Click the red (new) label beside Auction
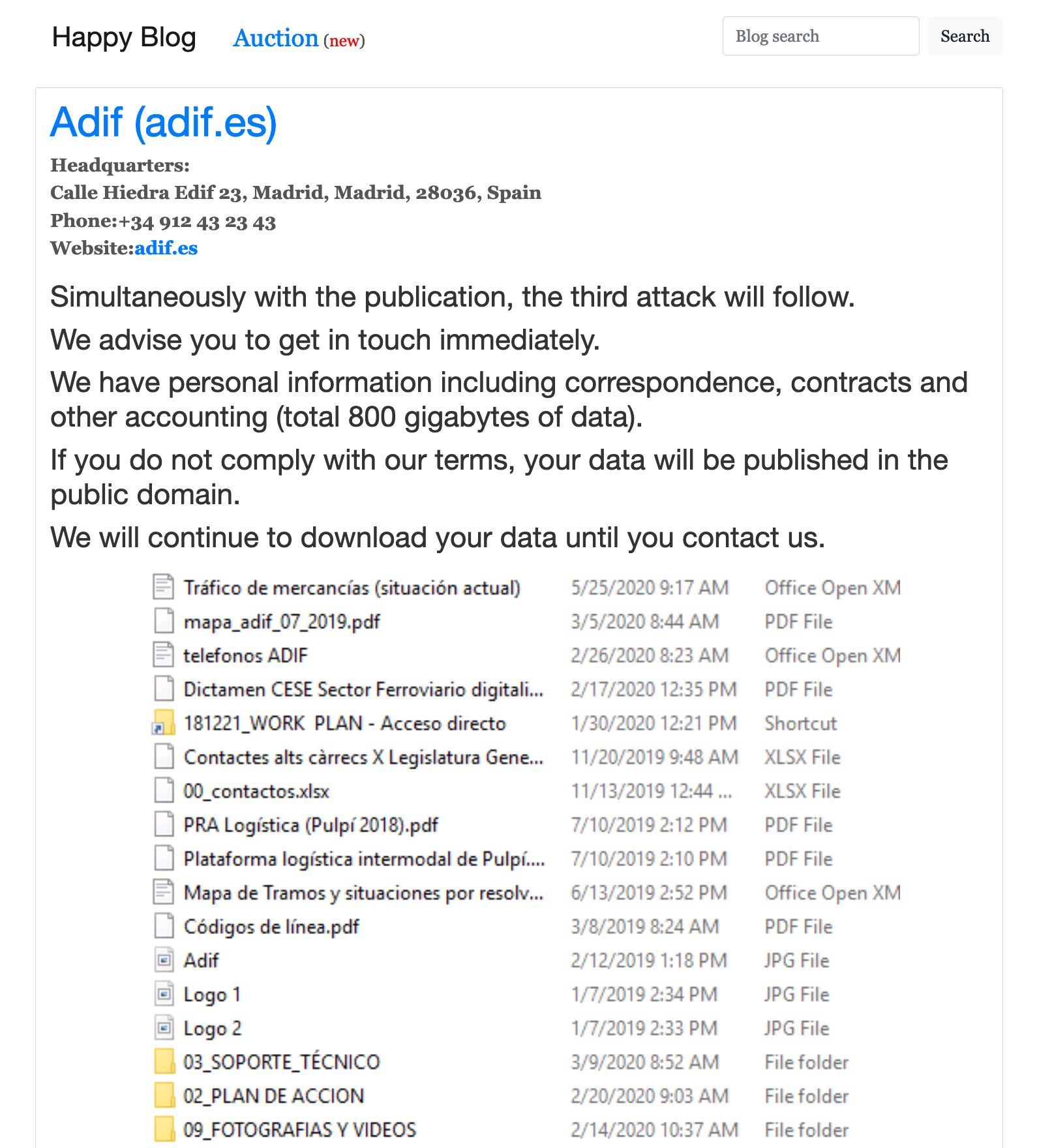Viewport: 1037px width, 1148px height. tap(345, 40)
